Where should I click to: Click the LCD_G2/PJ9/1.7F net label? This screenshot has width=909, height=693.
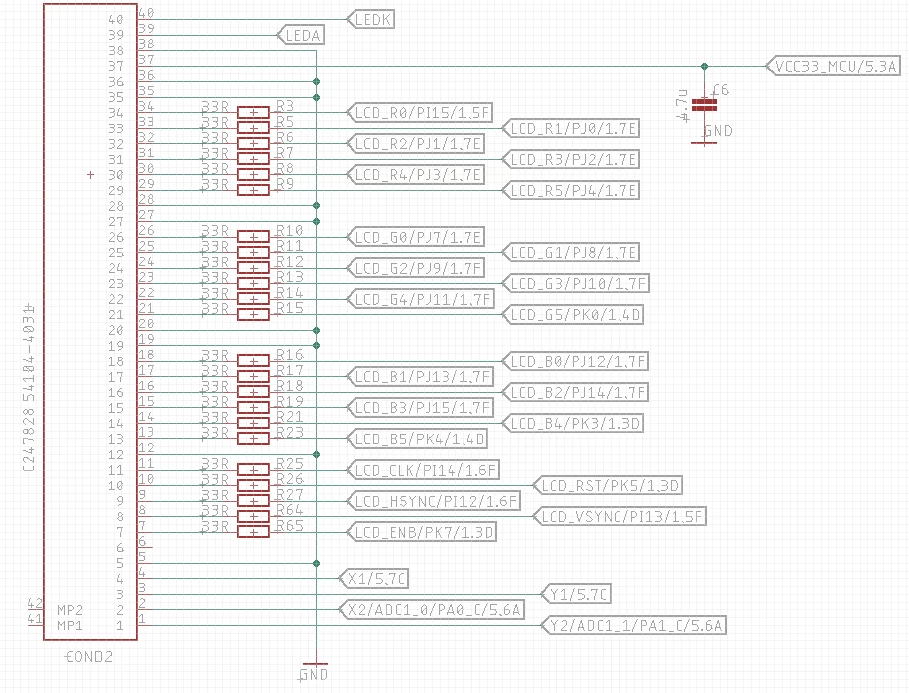point(416,269)
